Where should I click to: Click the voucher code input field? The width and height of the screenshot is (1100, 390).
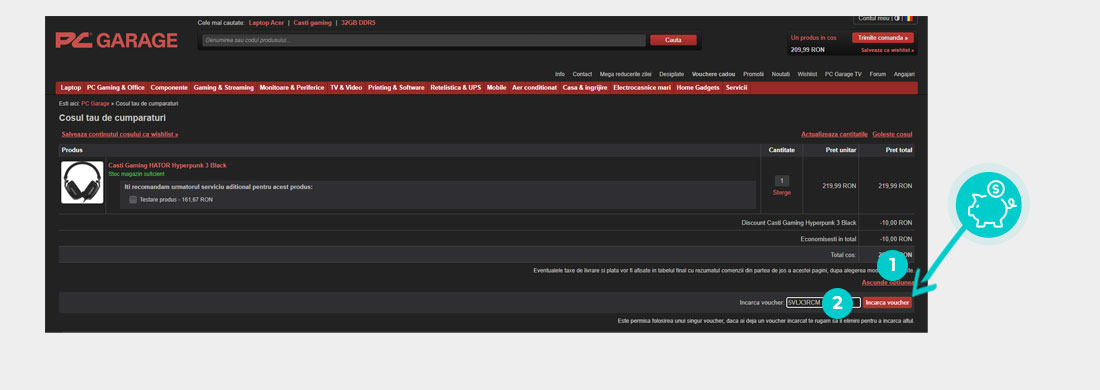823,302
